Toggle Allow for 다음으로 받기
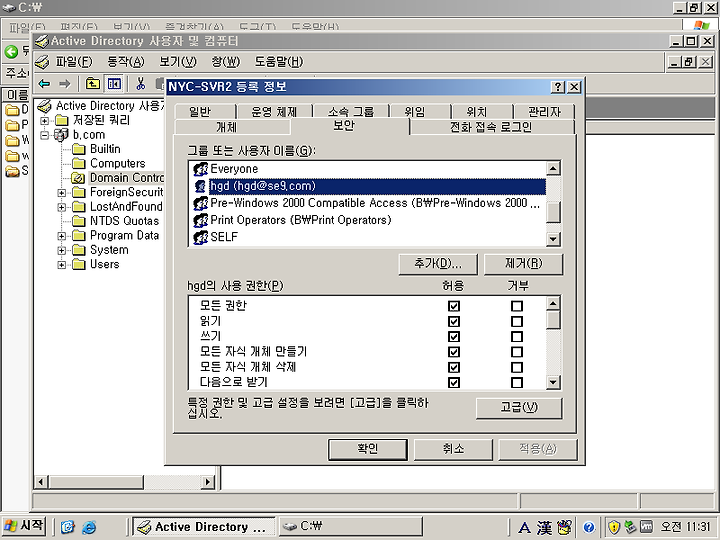The width and height of the screenshot is (720, 540). click(454, 382)
